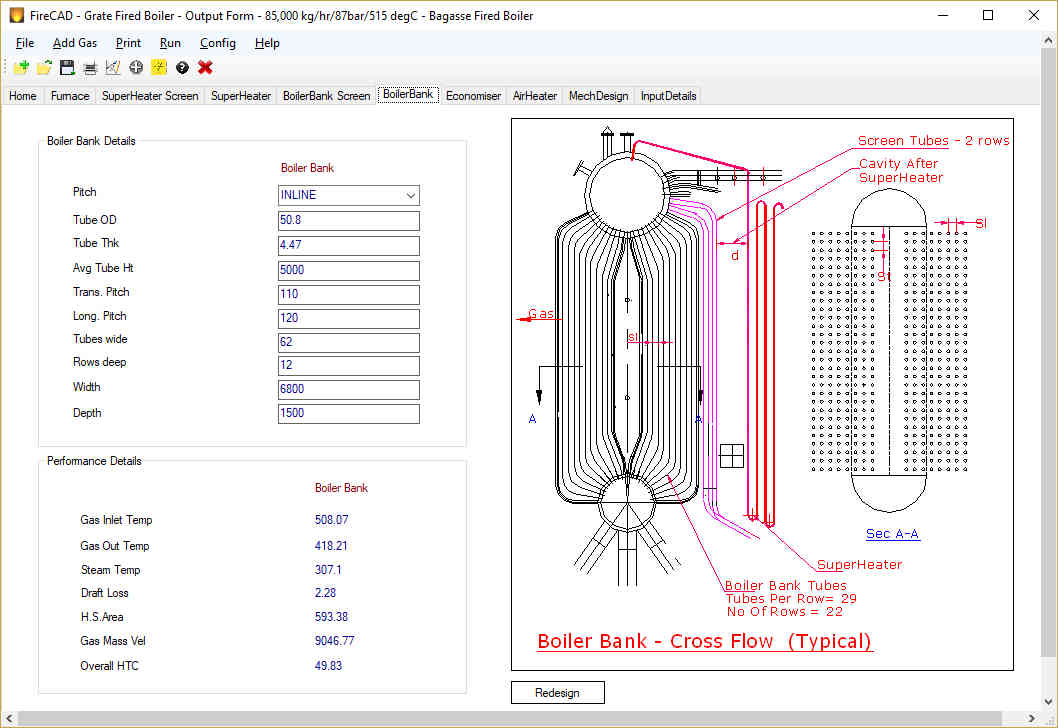Open the Run menu
The width and height of the screenshot is (1058, 728).
click(170, 43)
